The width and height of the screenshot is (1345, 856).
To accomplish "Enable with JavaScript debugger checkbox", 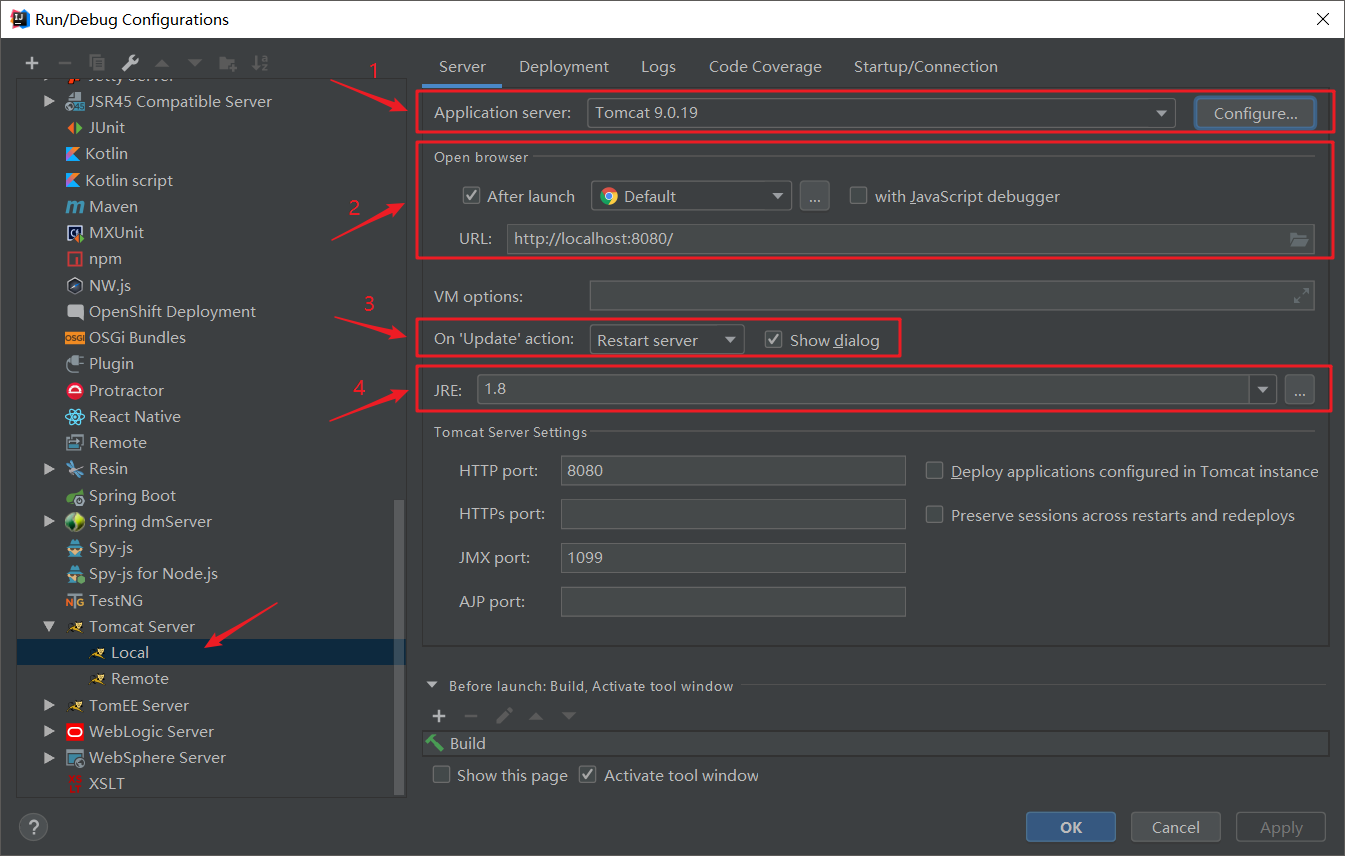I will pyautogui.click(x=858, y=196).
